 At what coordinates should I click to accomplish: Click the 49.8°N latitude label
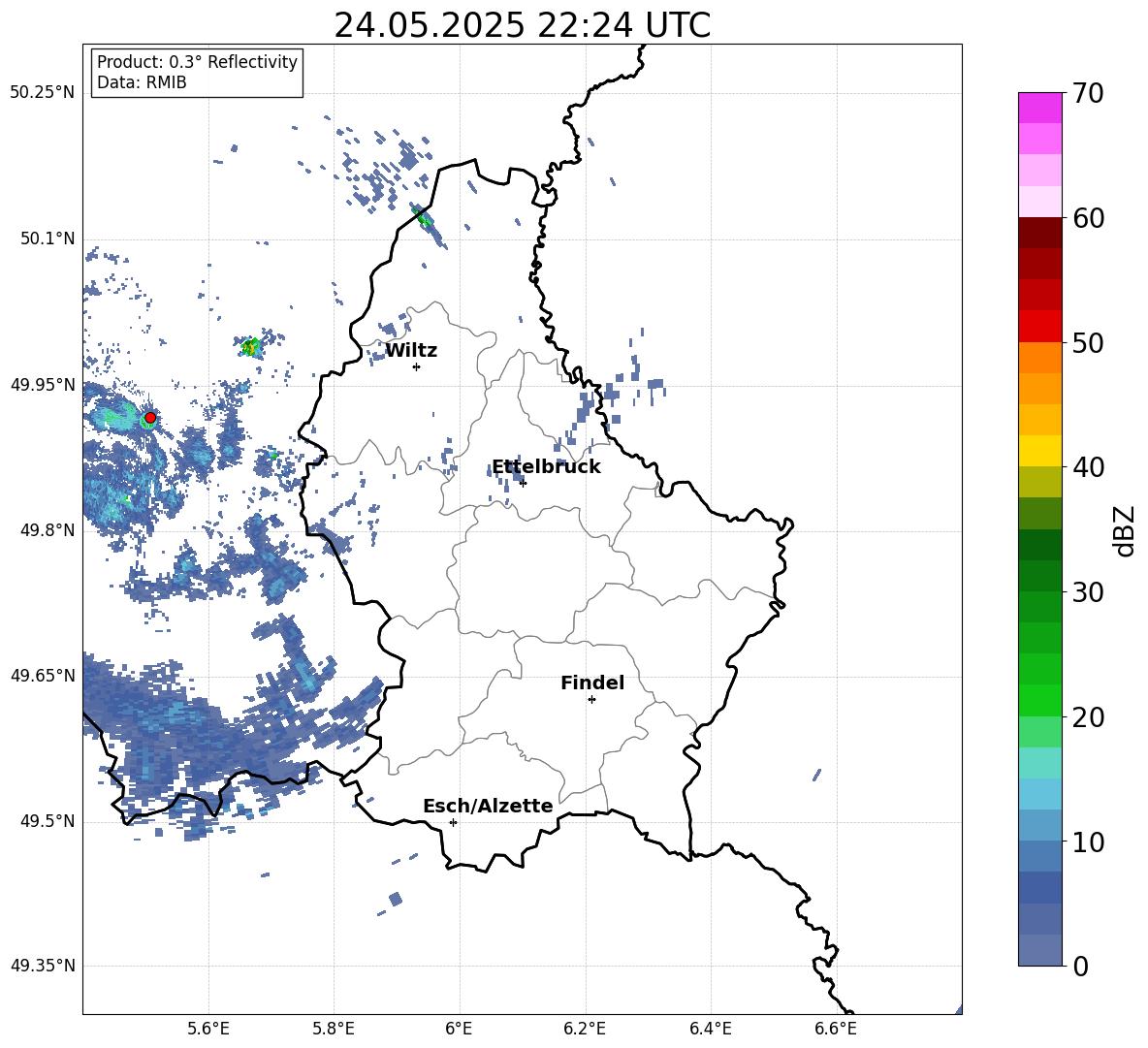[x=48, y=530]
